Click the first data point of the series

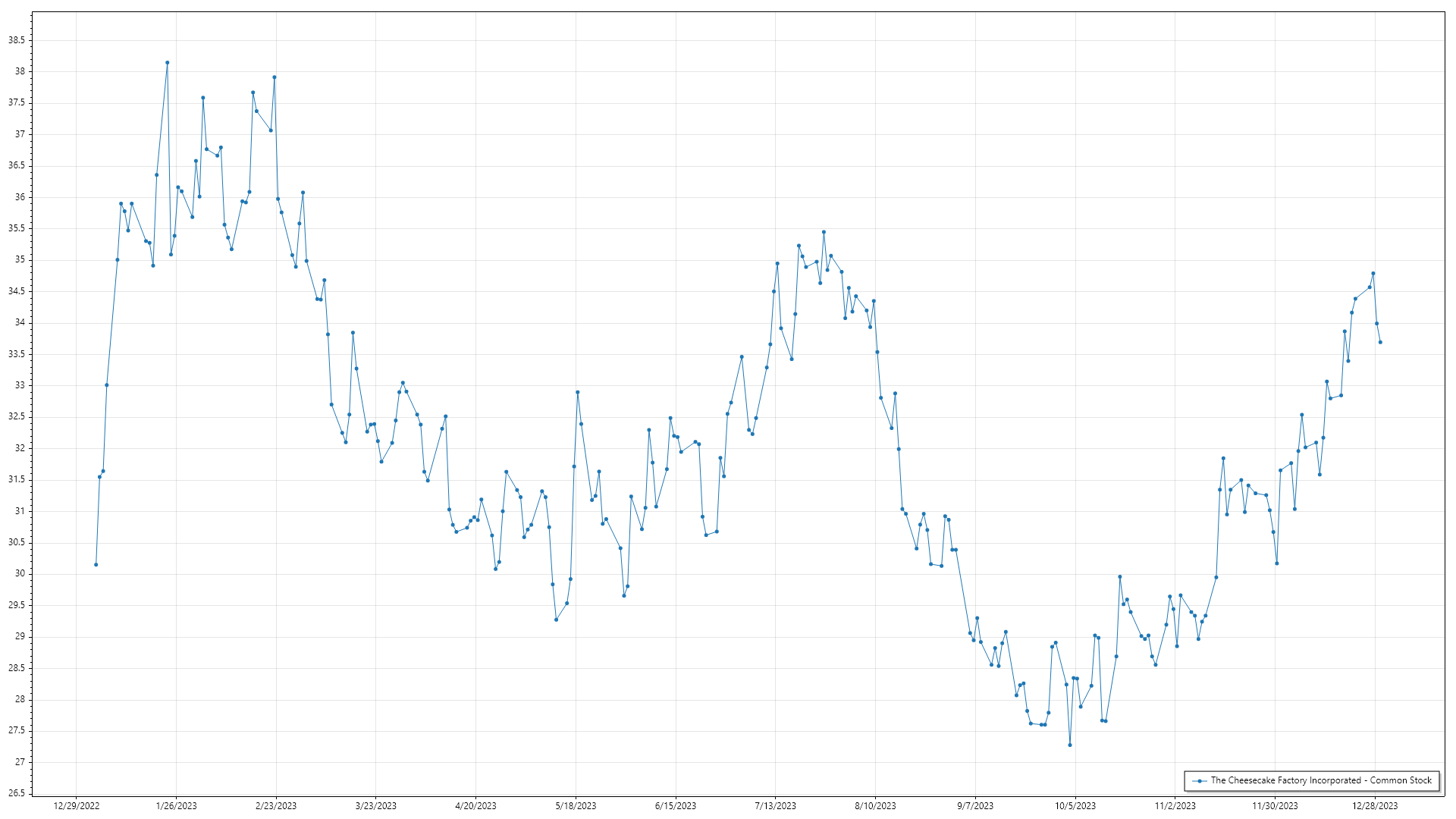coord(96,564)
